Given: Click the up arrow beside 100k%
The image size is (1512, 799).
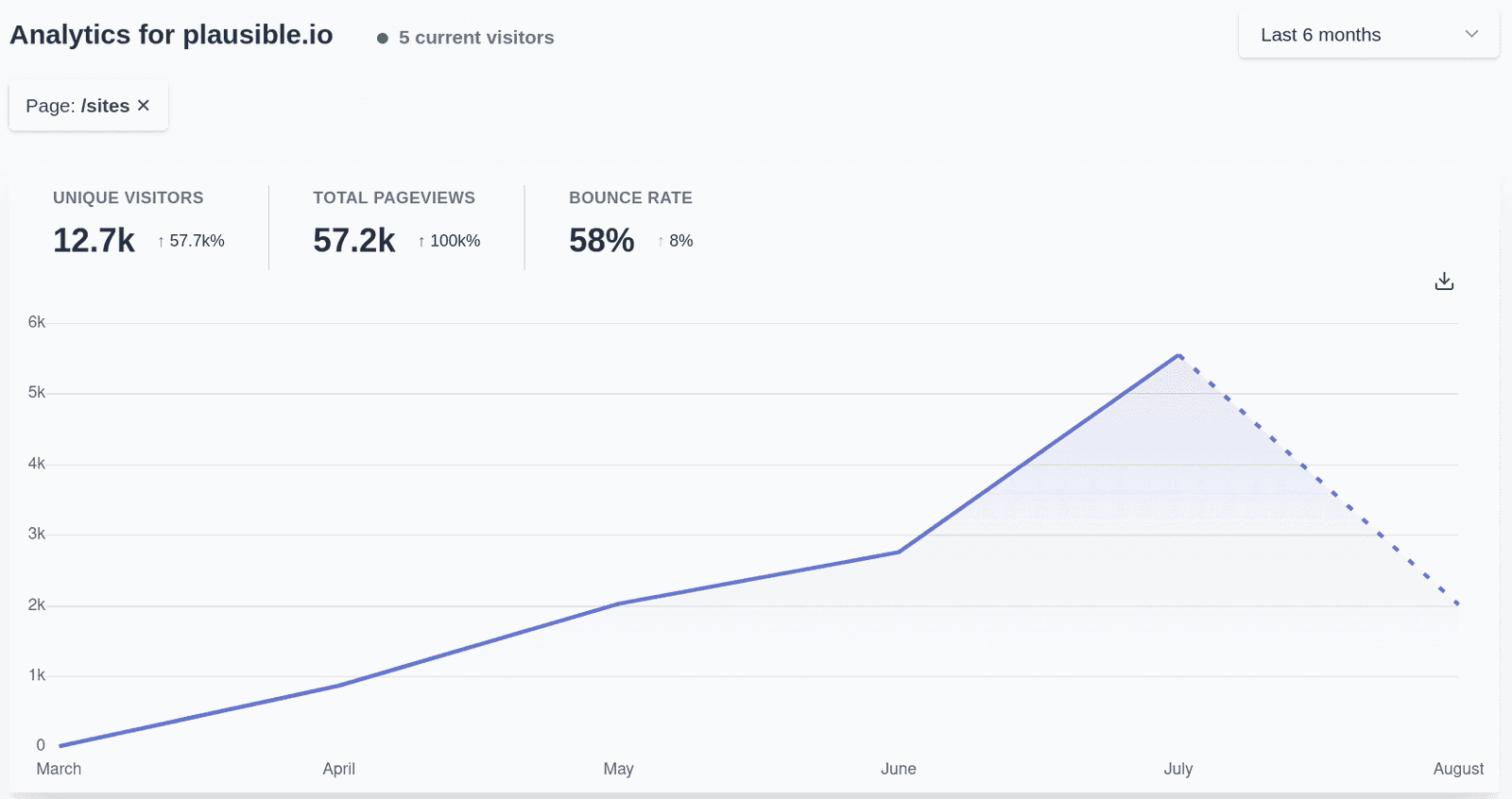Looking at the screenshot, I should pyautogui.click(x=421, y=242).
